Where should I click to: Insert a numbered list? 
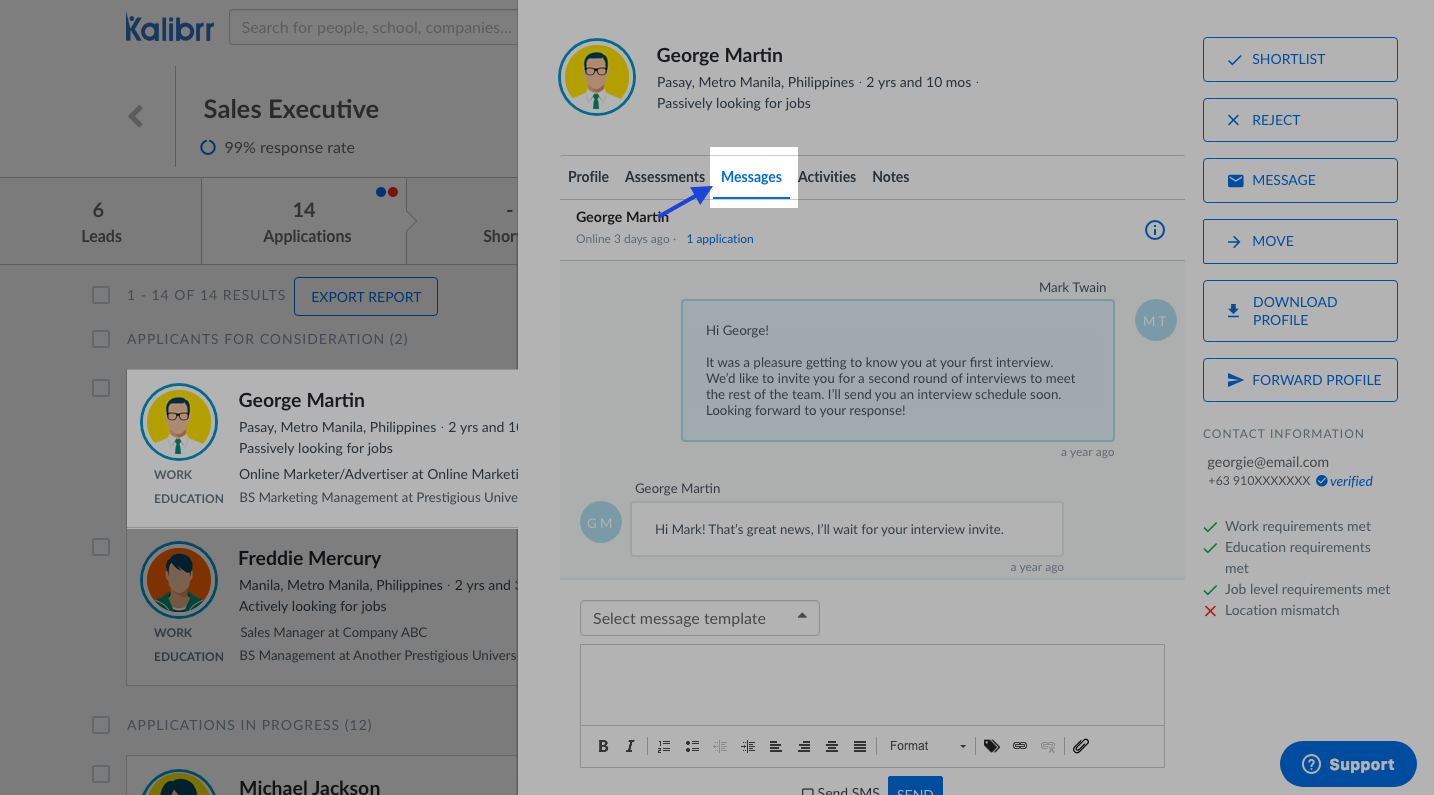click(x=664, y=746)
